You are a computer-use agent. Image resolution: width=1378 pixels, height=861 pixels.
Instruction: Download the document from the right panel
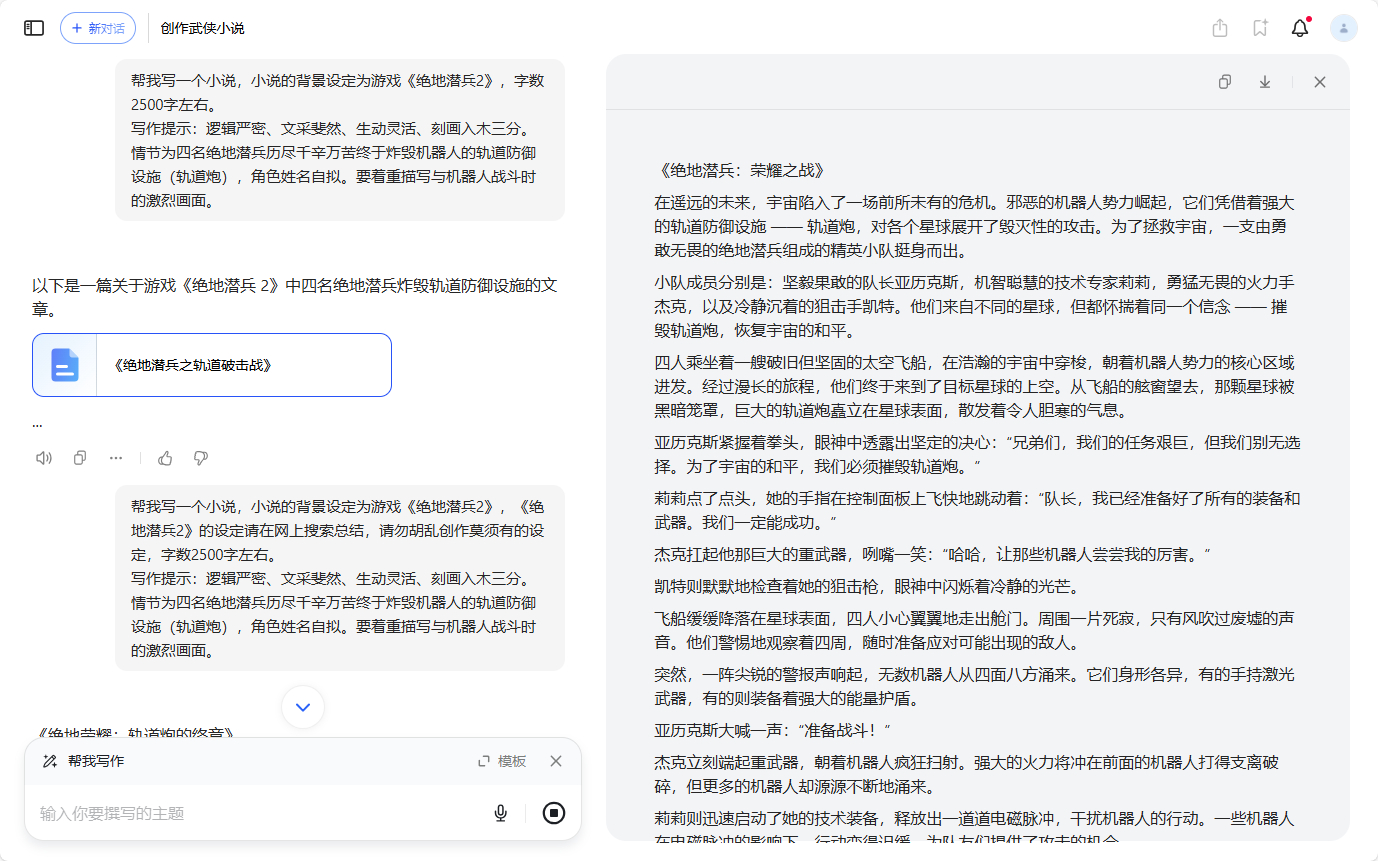[x=1265, y=82]
